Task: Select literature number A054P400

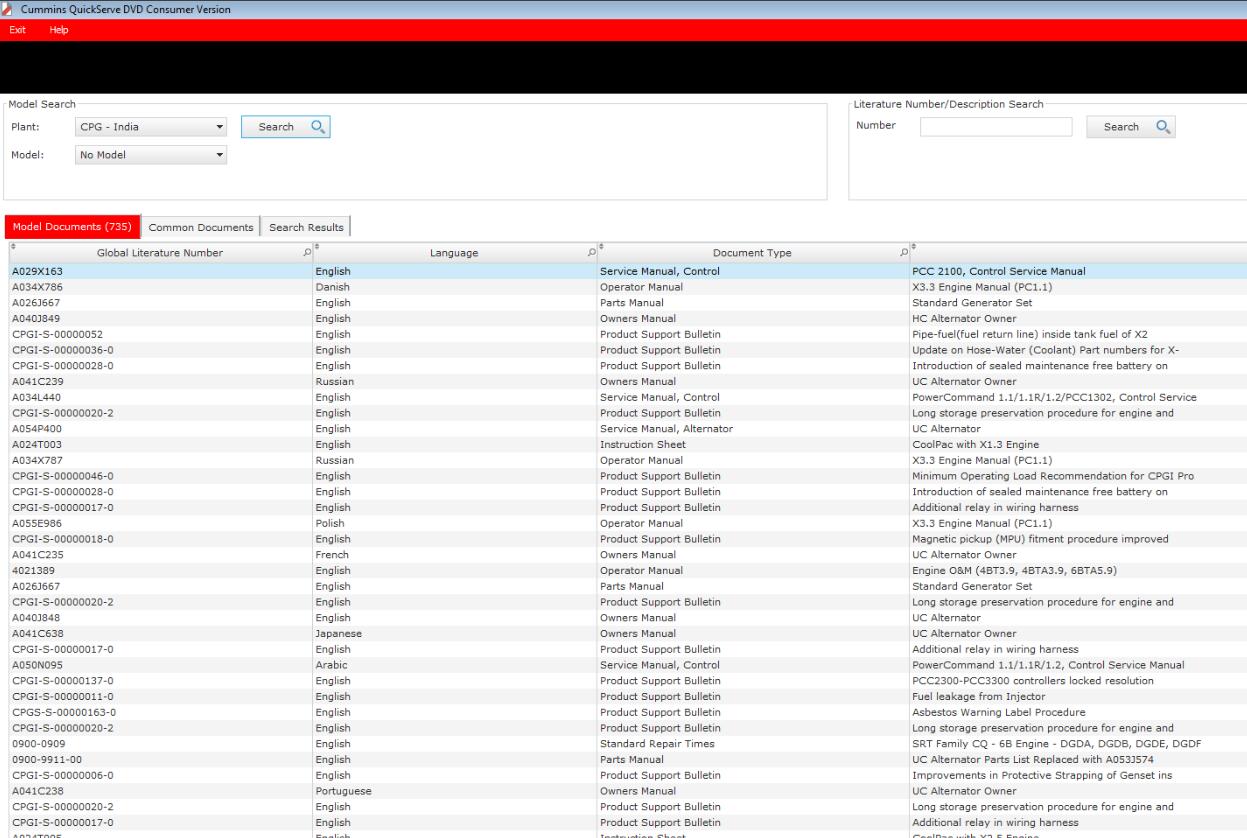Action: click(x=37, y=431)
